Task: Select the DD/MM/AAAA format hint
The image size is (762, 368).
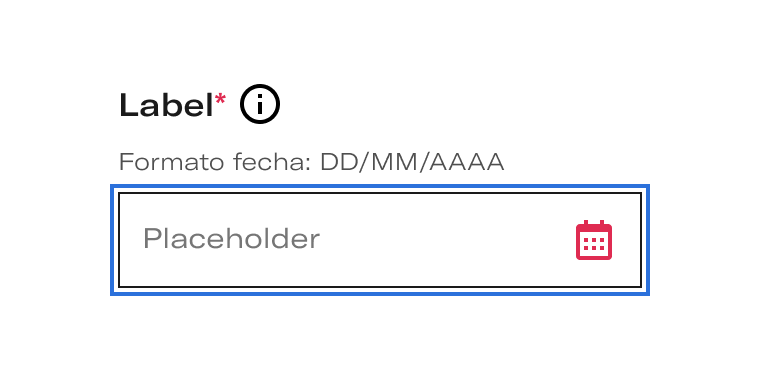Action: tap(412, 162)
